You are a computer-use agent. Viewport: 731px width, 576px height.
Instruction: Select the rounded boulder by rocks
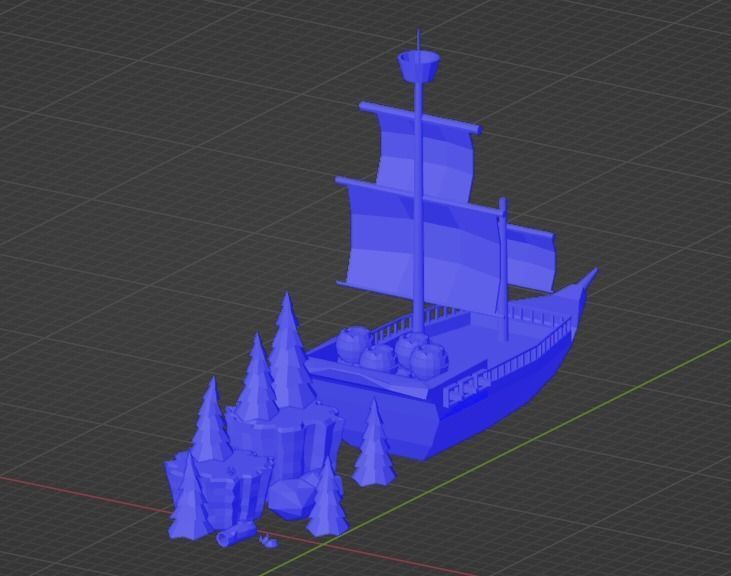[x=292, y=496]
